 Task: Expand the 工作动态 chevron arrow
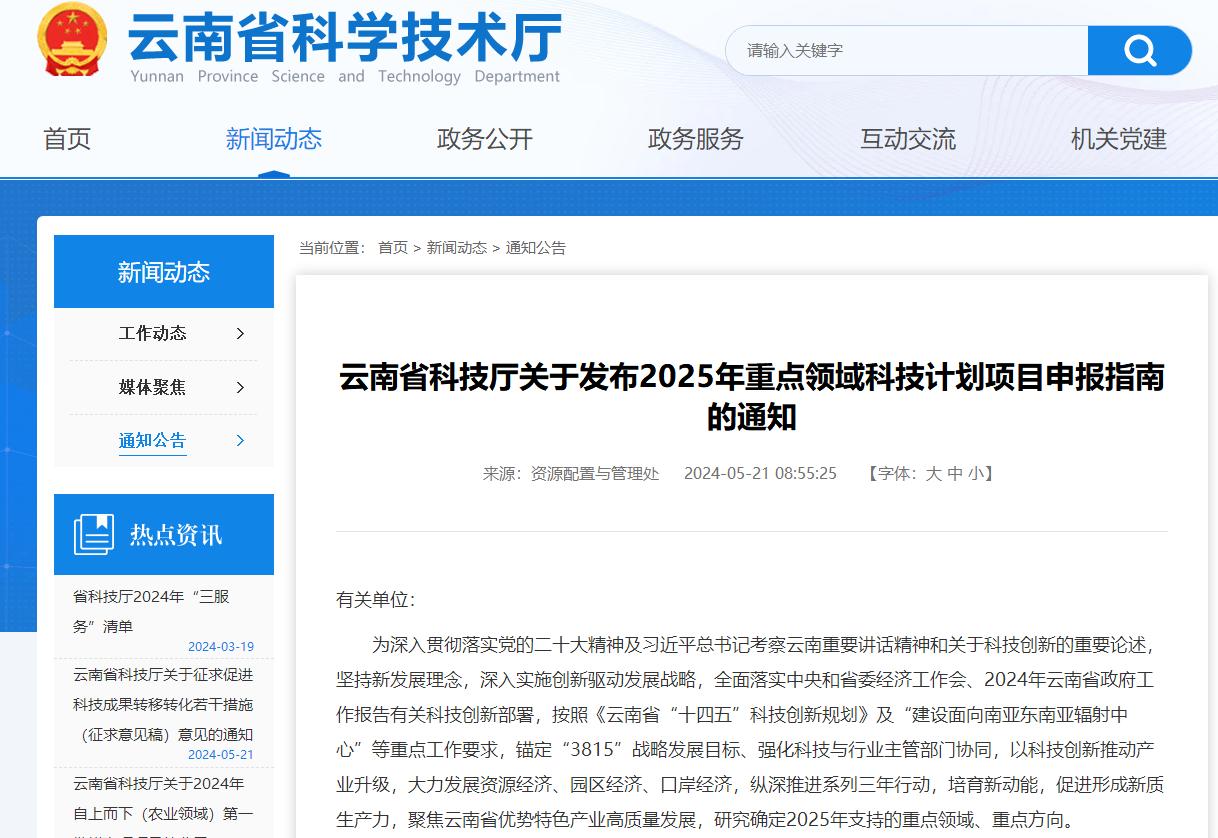(240, 333)
